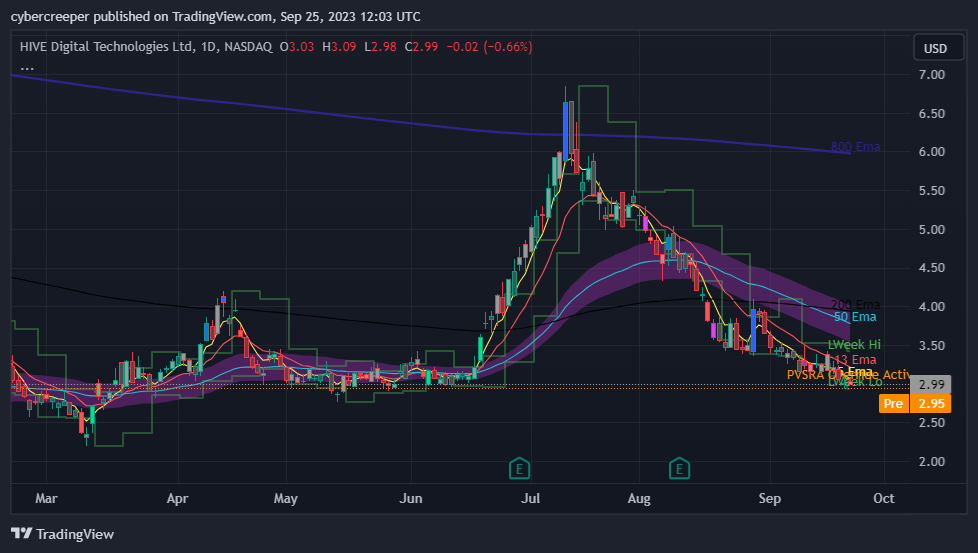
Task: Click the current price 2.99 tag
Action: pyautogui.click(x=932, y=385)
